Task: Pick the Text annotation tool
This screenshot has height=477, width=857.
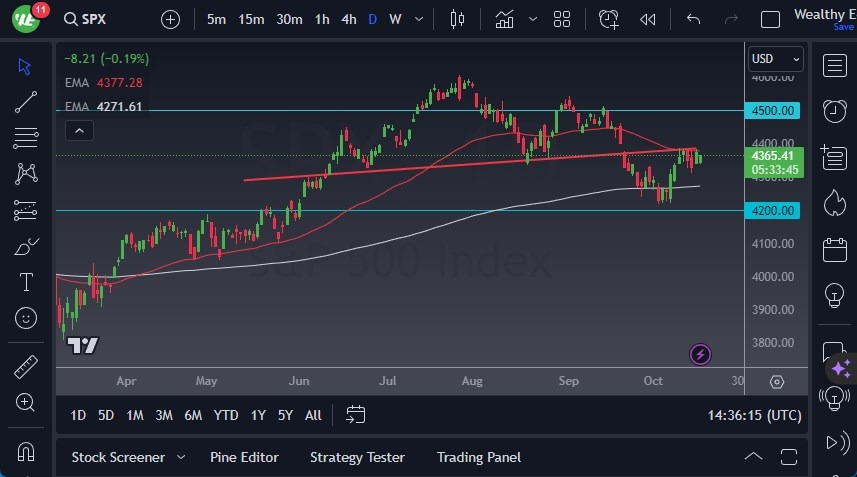Action: [x=26, y=282]
